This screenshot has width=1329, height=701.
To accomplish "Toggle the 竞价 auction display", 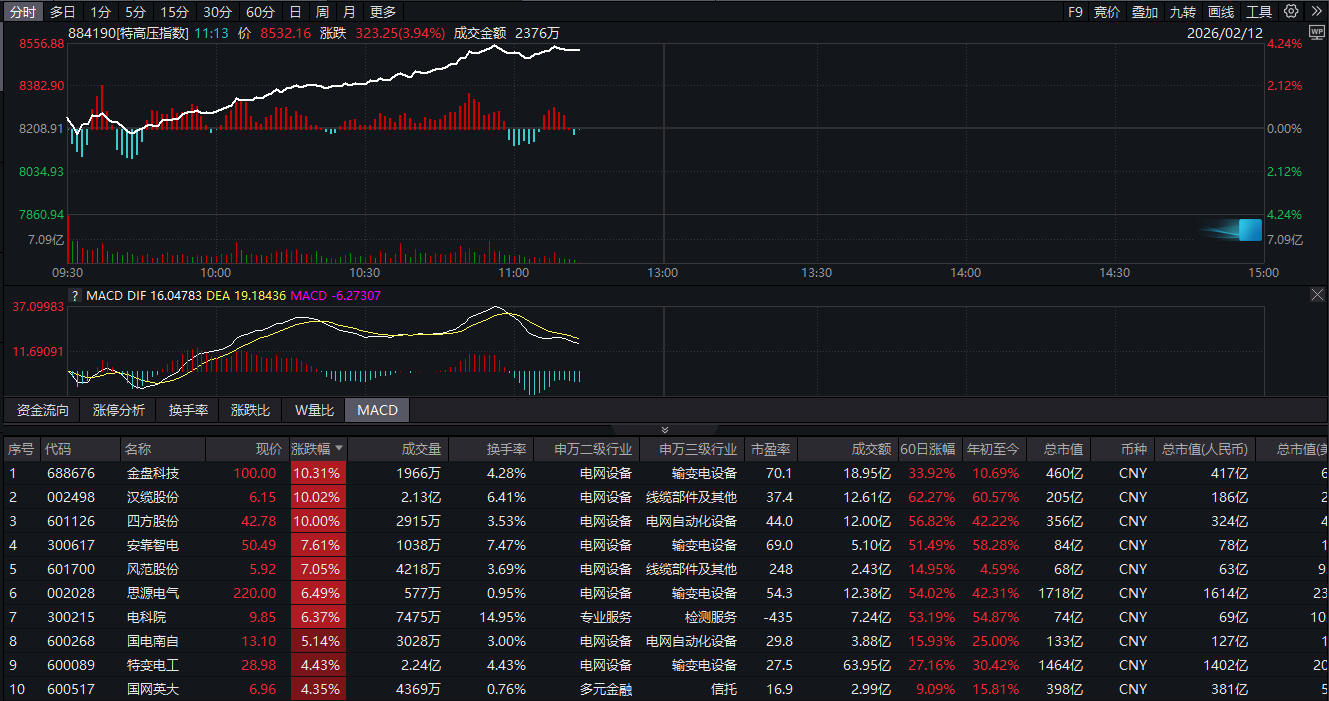I will point(1107,12).
